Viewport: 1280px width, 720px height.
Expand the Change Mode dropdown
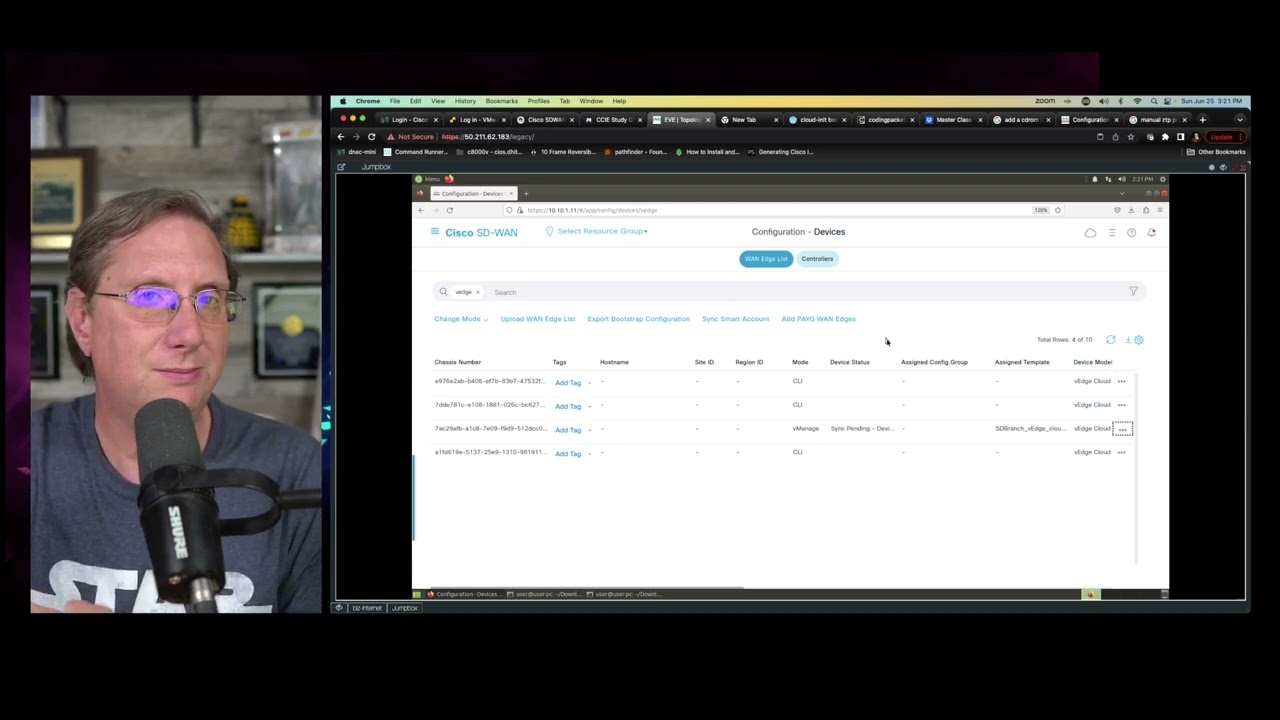(x=461, y=319)
